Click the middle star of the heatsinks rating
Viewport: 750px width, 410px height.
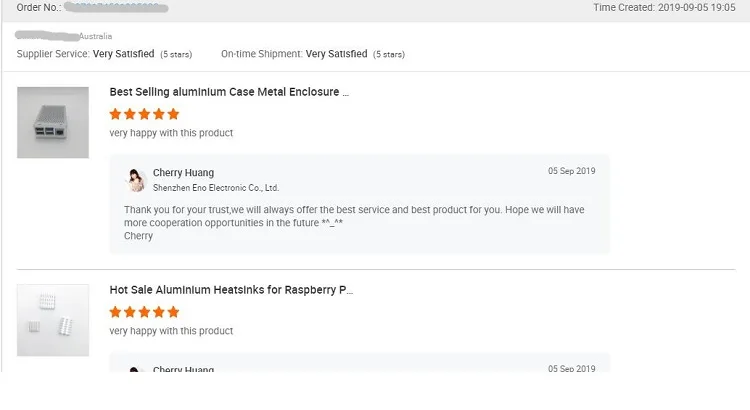tap(145, 312)
